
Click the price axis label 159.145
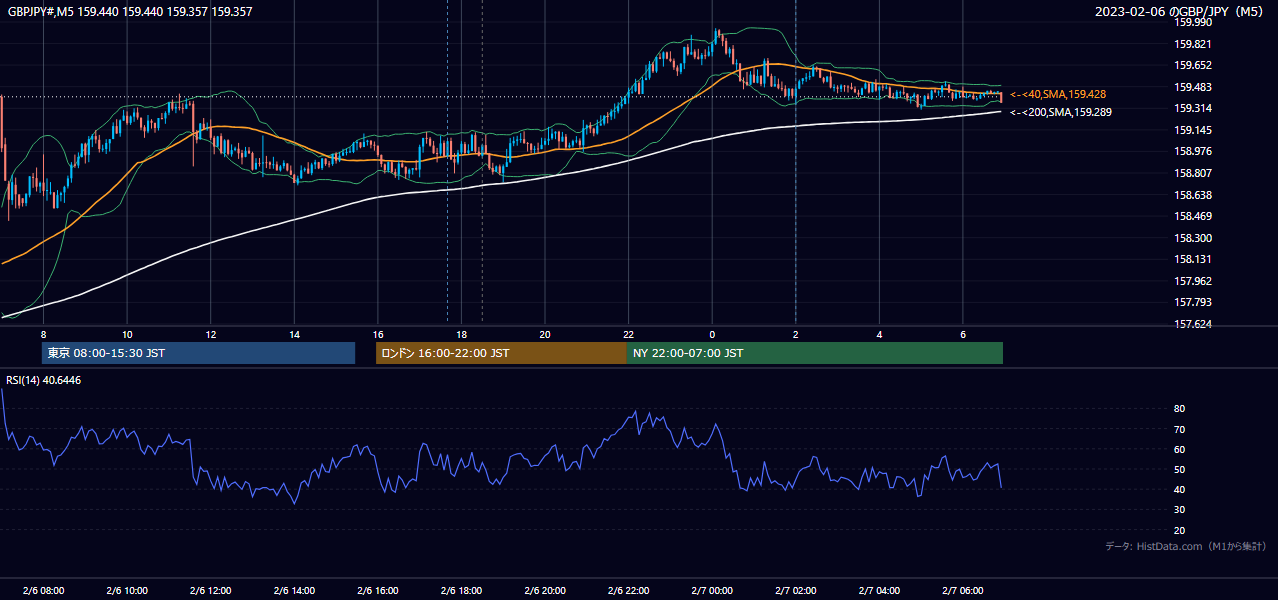tap(1192, 130)
